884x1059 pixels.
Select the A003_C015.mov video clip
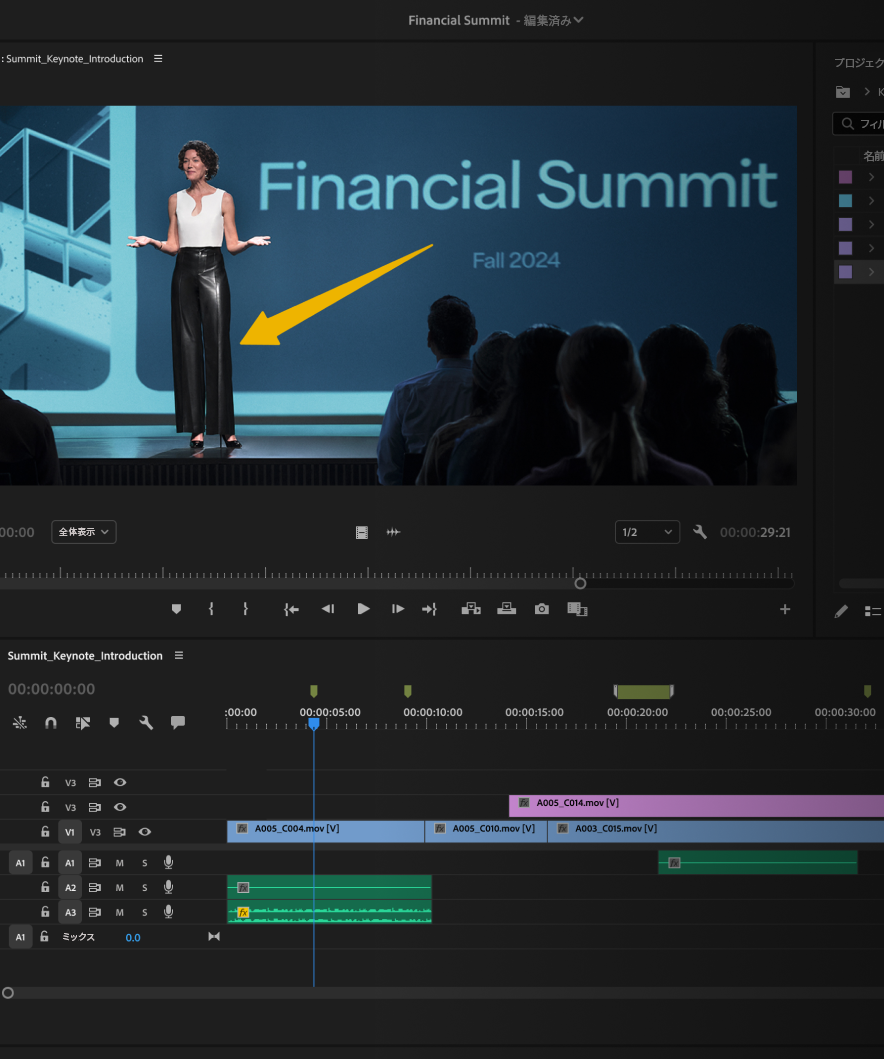pyautogui.click(x=716, y=831)
